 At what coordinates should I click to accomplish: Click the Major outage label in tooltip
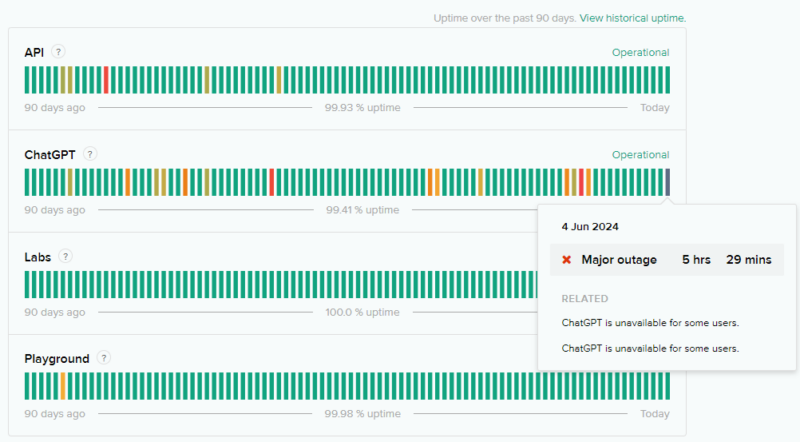pos(619,260)
